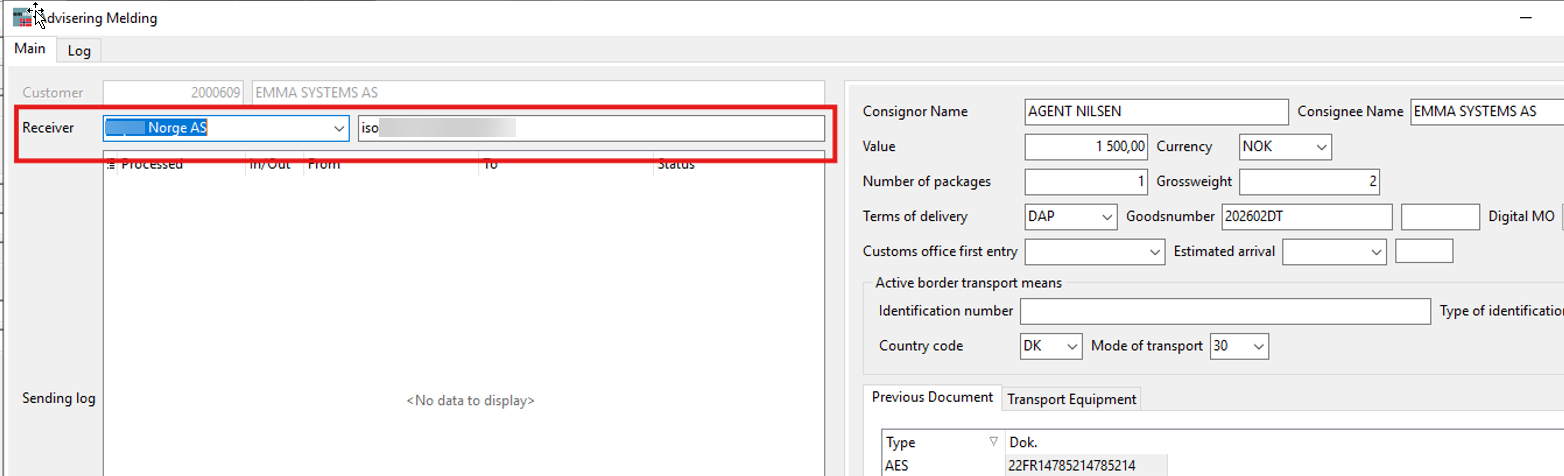Expand the Country code dropdown showing DK

click(1072, 347)
